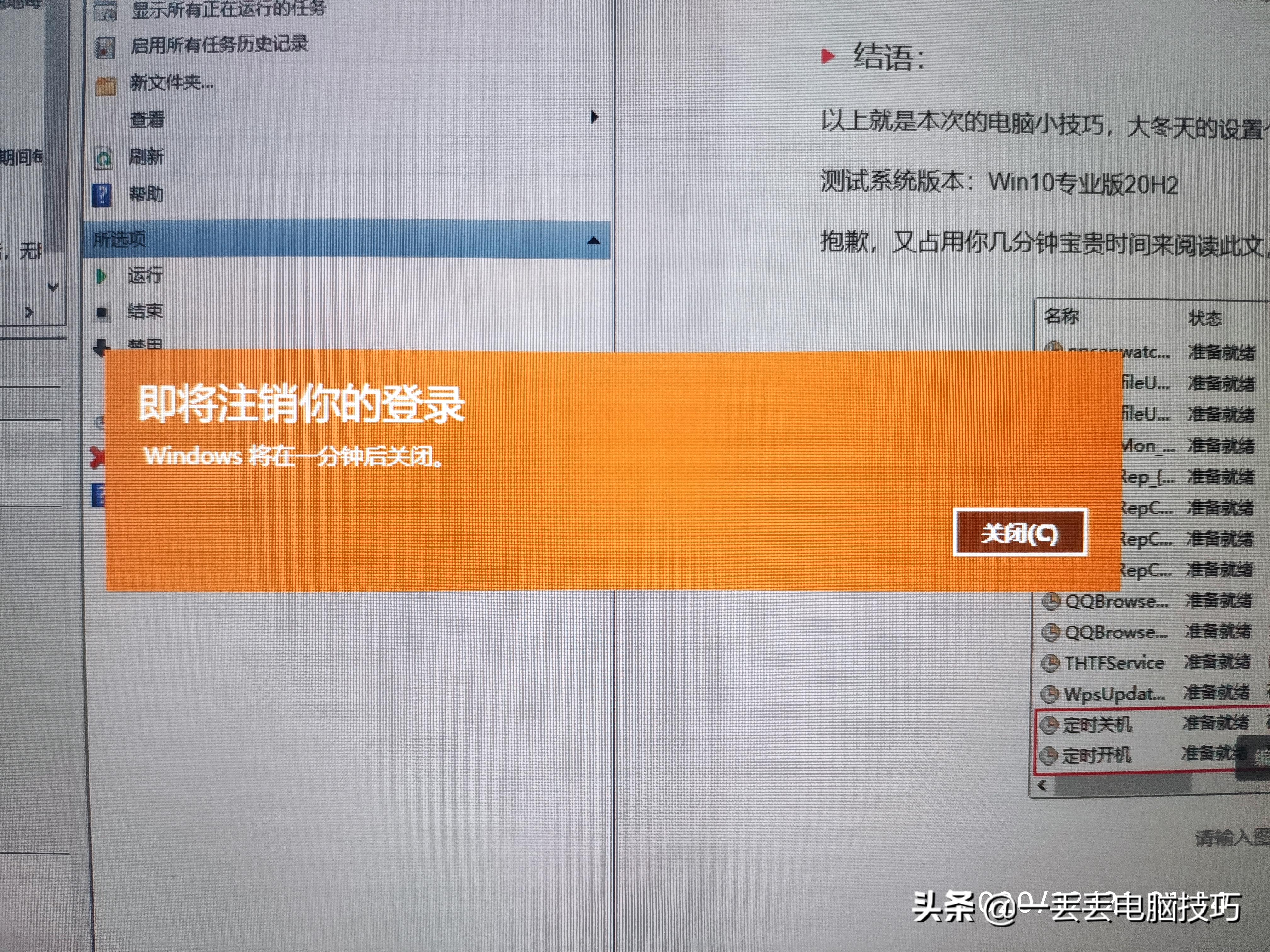The height and width of the screenshot is (952, 1270).
Task: Click the 启用所有任务历史记录 icon
Action: pos(105,48)
